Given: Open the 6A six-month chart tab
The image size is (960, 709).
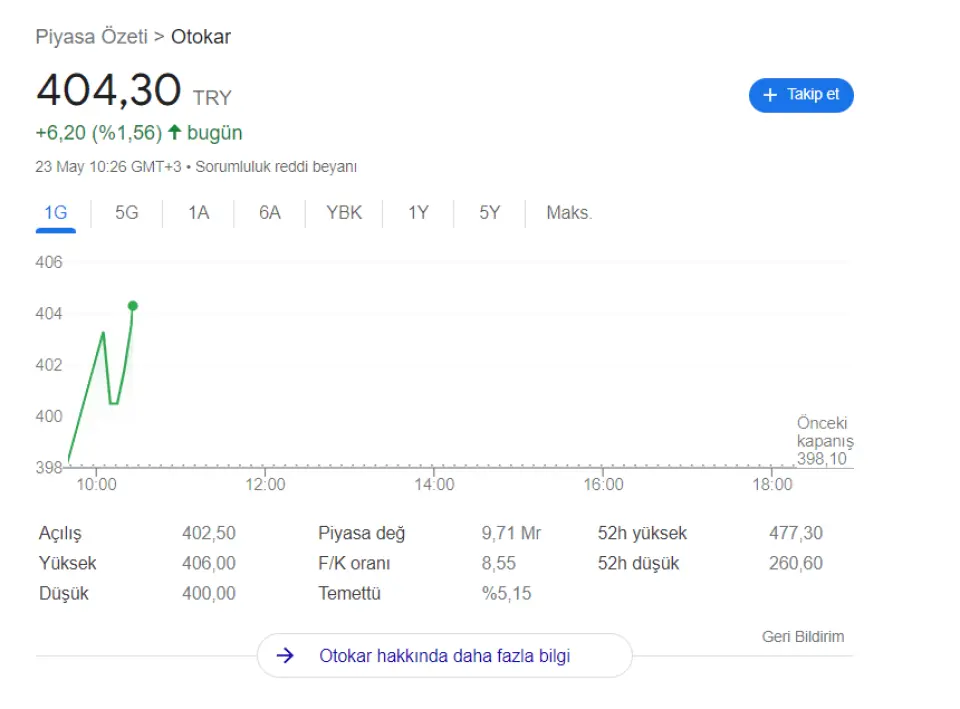Looking at the screenshot, I should (270, 212).
